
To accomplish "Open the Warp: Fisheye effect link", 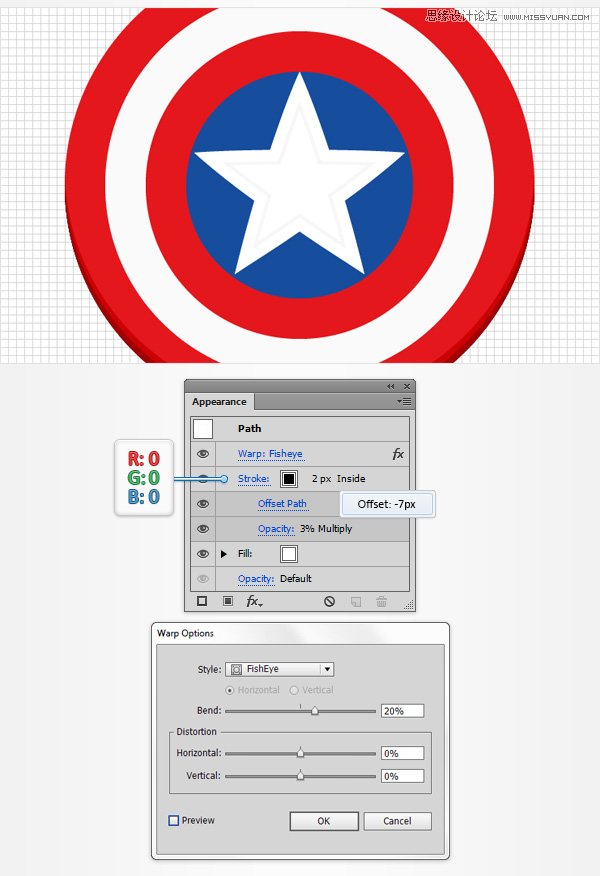I will point(270,454).
